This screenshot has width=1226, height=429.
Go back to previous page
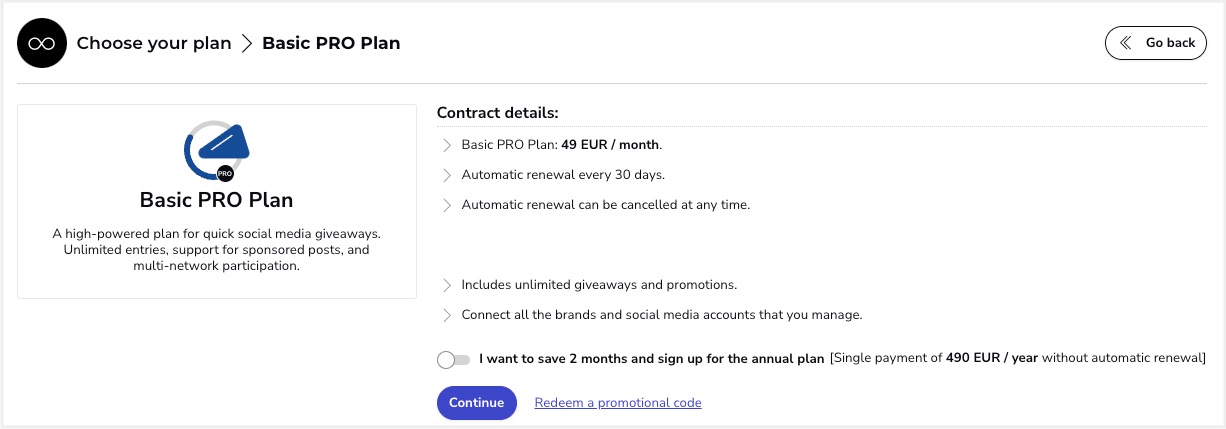1155,43
